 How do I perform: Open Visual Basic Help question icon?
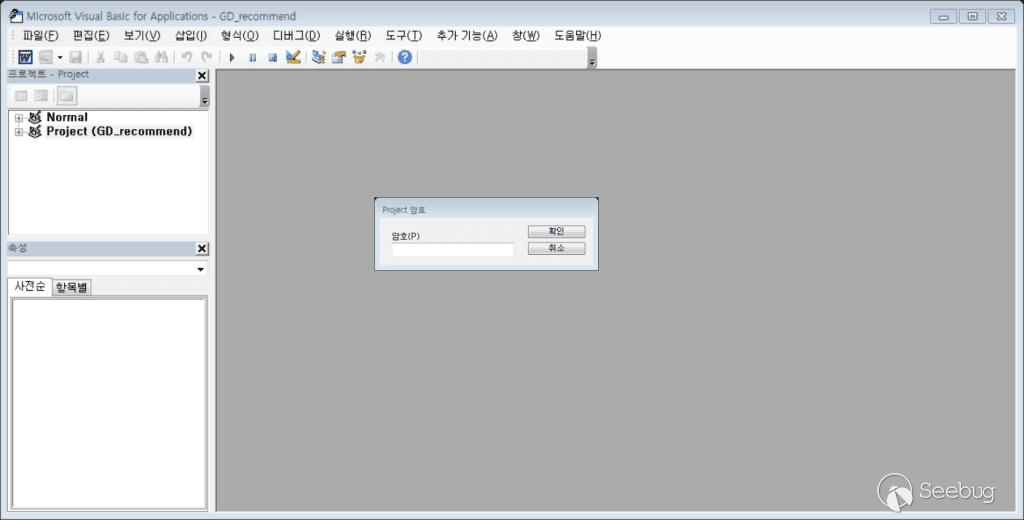405,57
